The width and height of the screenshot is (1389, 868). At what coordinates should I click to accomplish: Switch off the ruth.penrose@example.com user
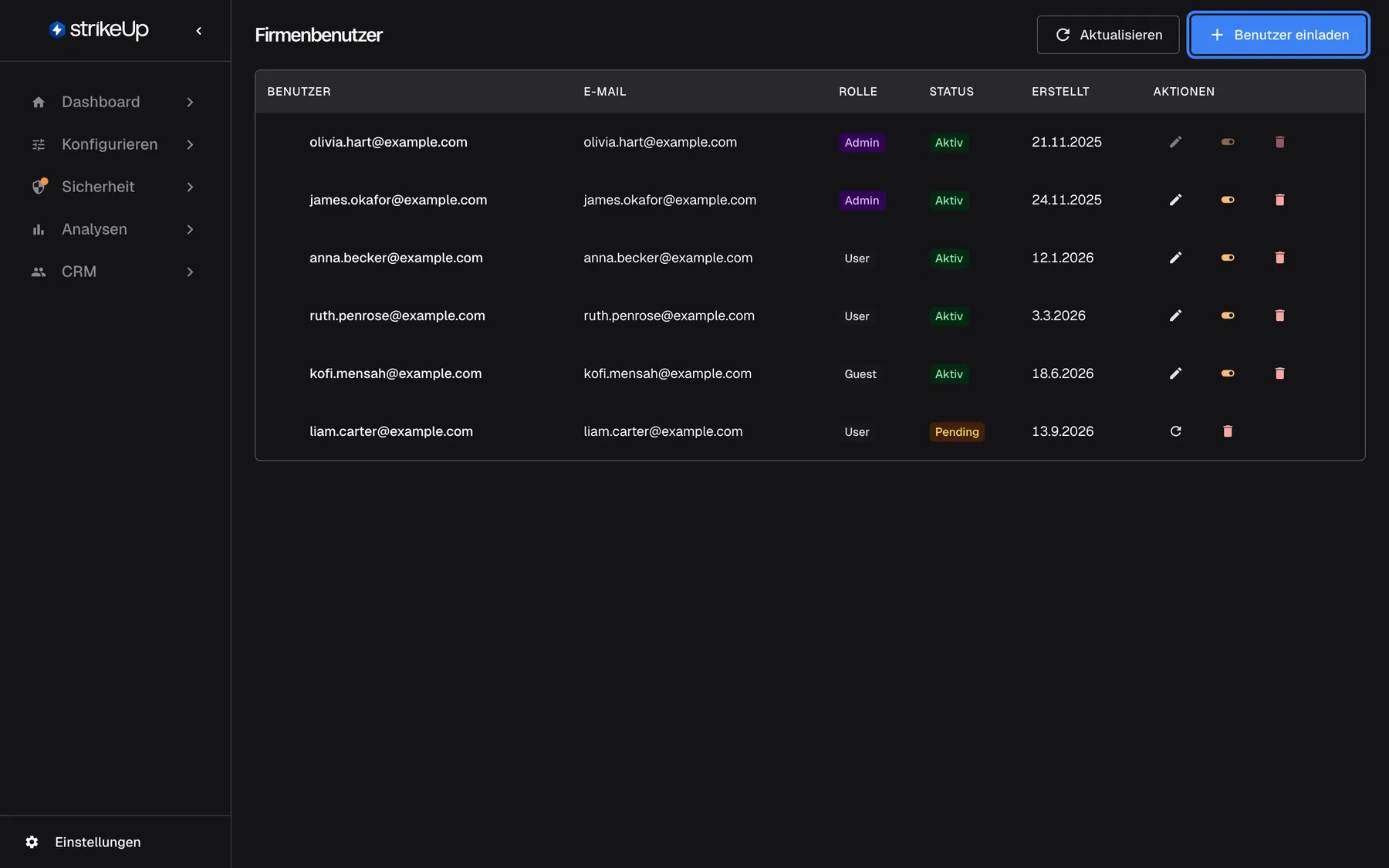[x=1228, y=316]
